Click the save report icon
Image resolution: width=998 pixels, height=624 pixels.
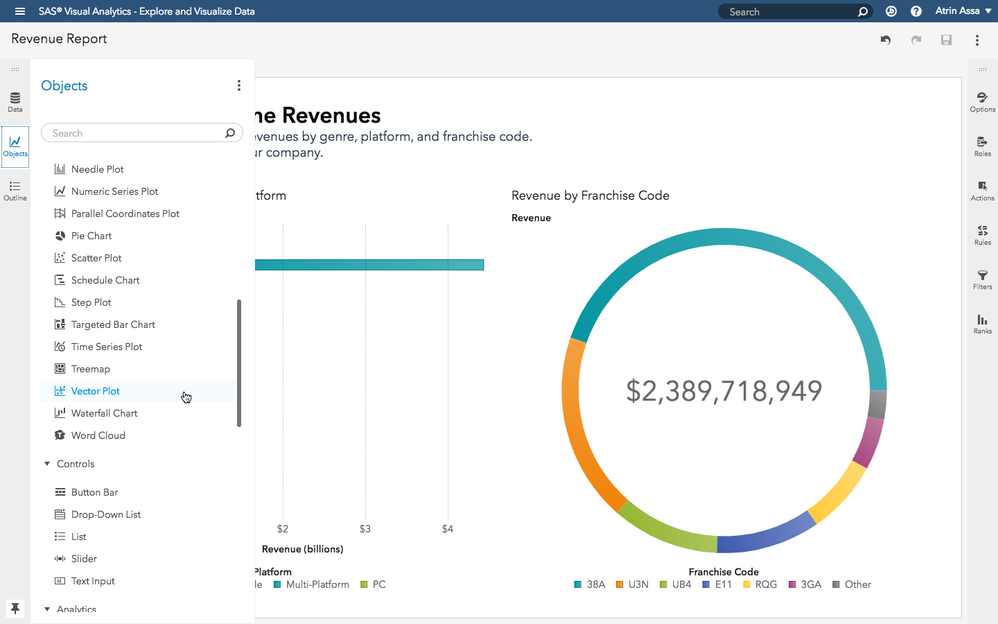click(x=946, y=40)
